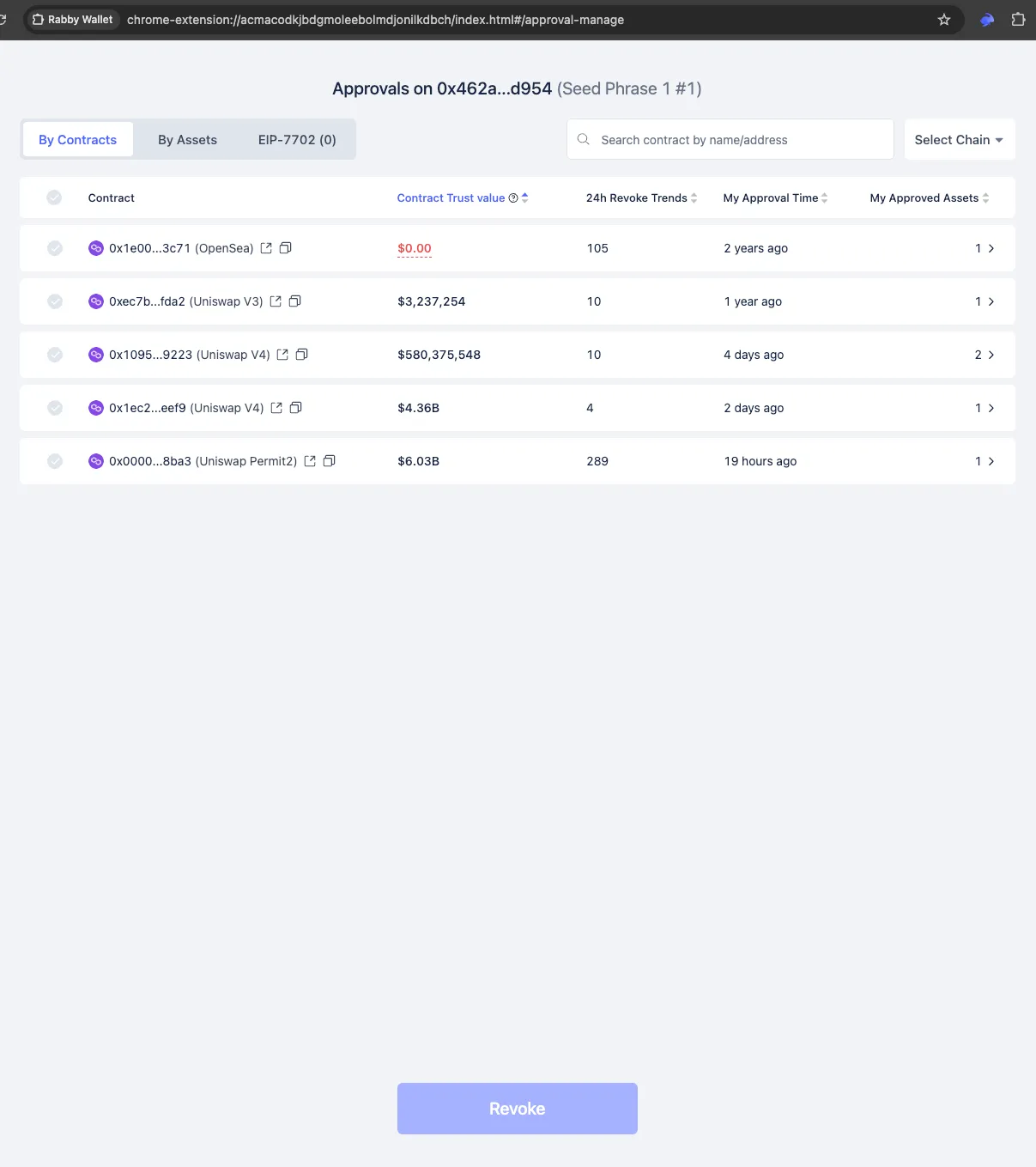Viewport: 1036px width, 1167px height.
Task: Open the EIP-7702 tab
Action: coord(296,139)
